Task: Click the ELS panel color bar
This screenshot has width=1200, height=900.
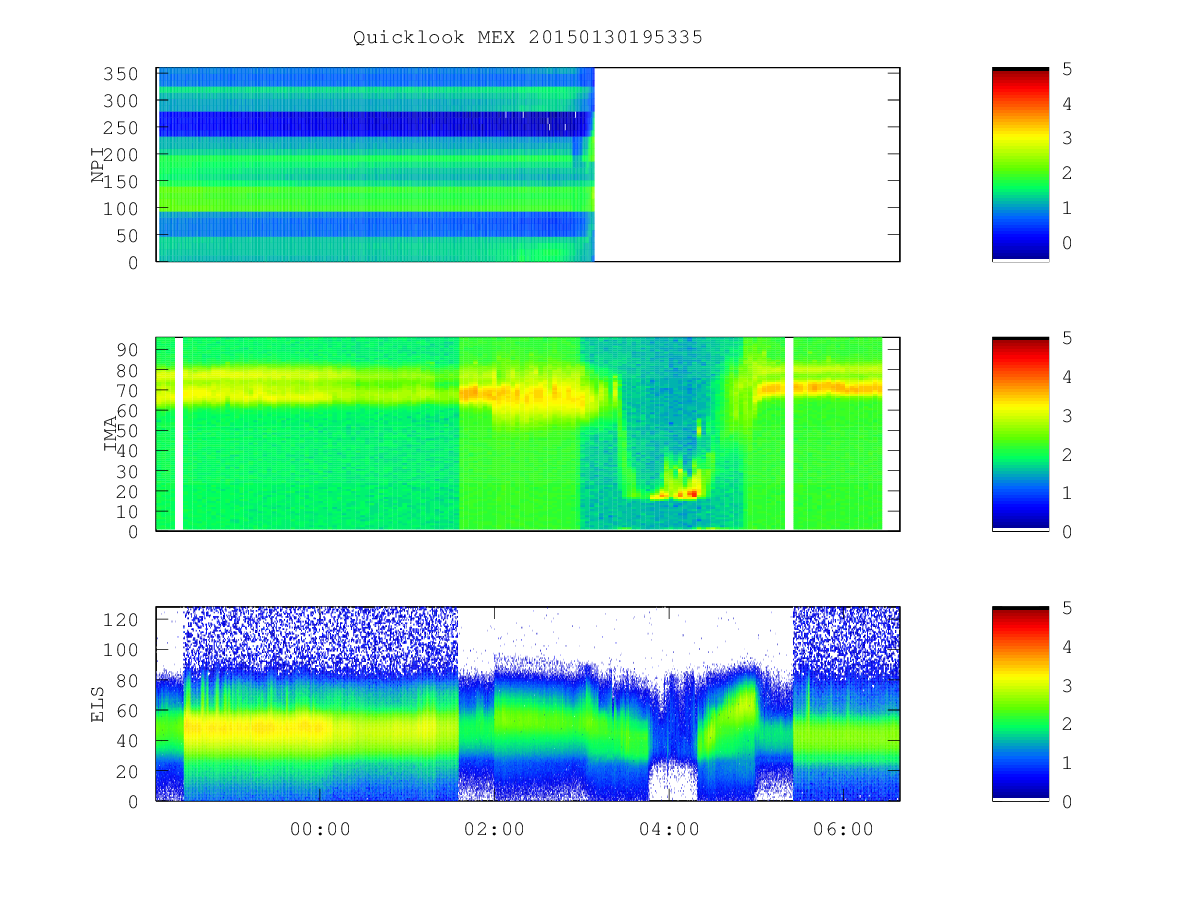Action: click(1020, 704)
